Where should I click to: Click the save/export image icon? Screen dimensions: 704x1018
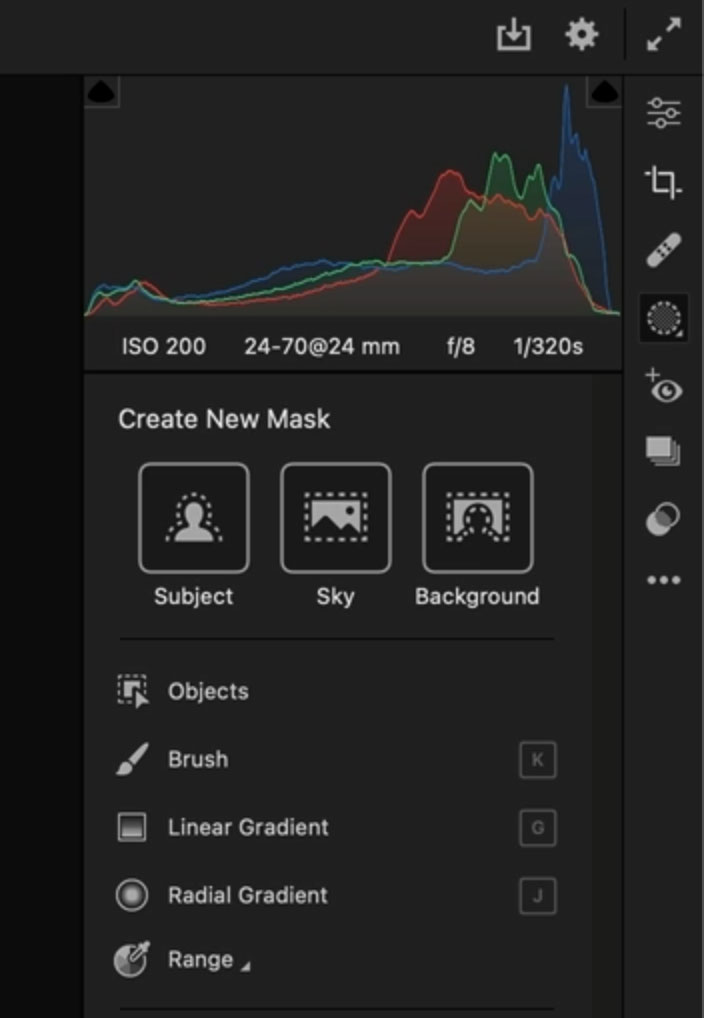tap(514, 34)
